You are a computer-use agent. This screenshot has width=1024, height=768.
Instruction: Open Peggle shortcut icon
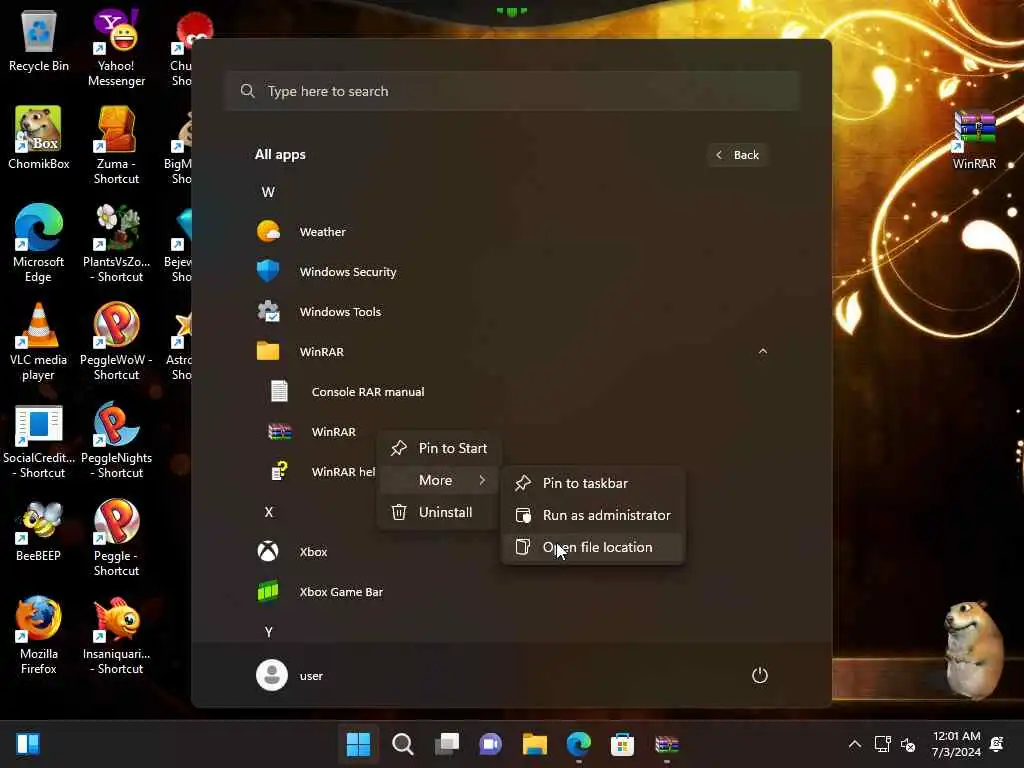(116, 538)
